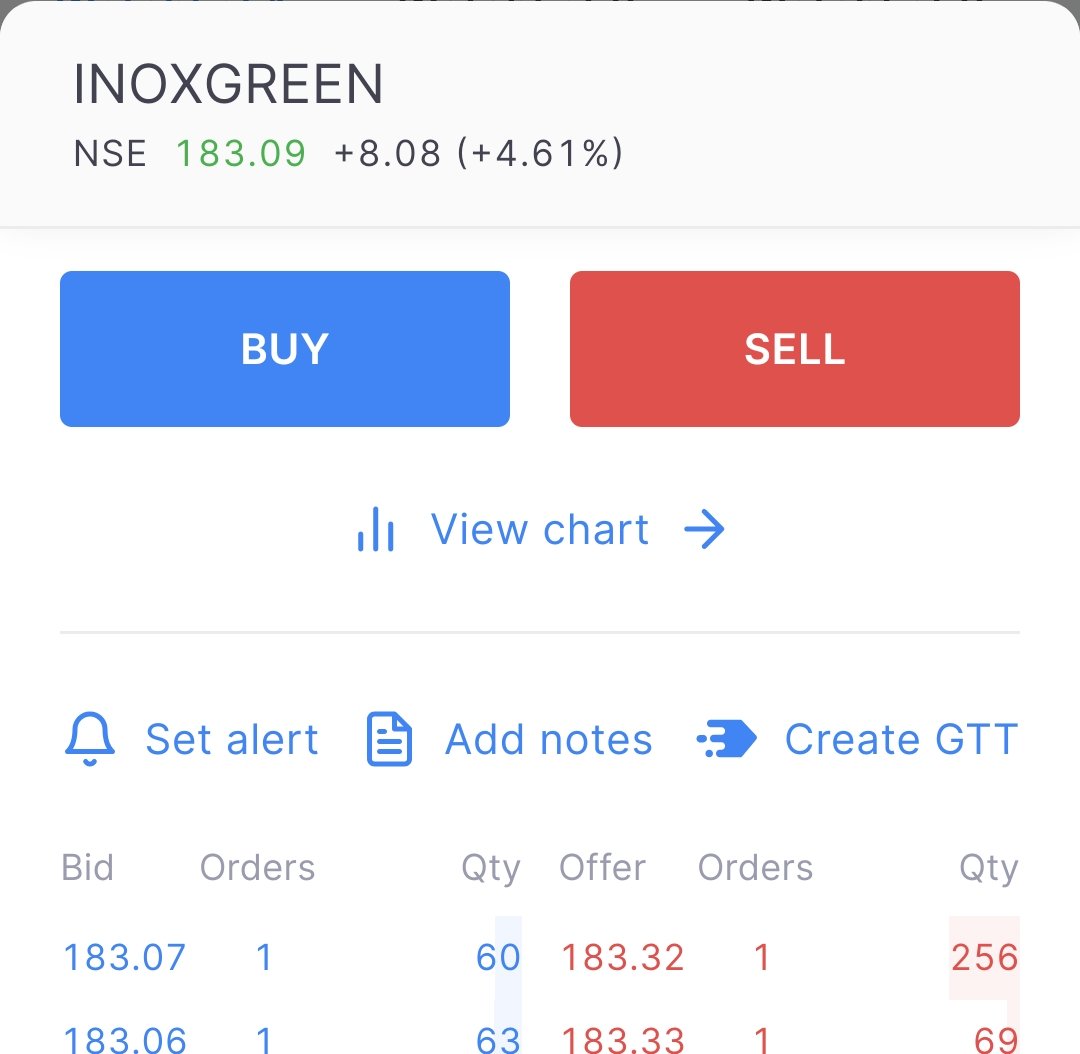
Task: Click the notes document icon
Action: [x=389, y=739]
